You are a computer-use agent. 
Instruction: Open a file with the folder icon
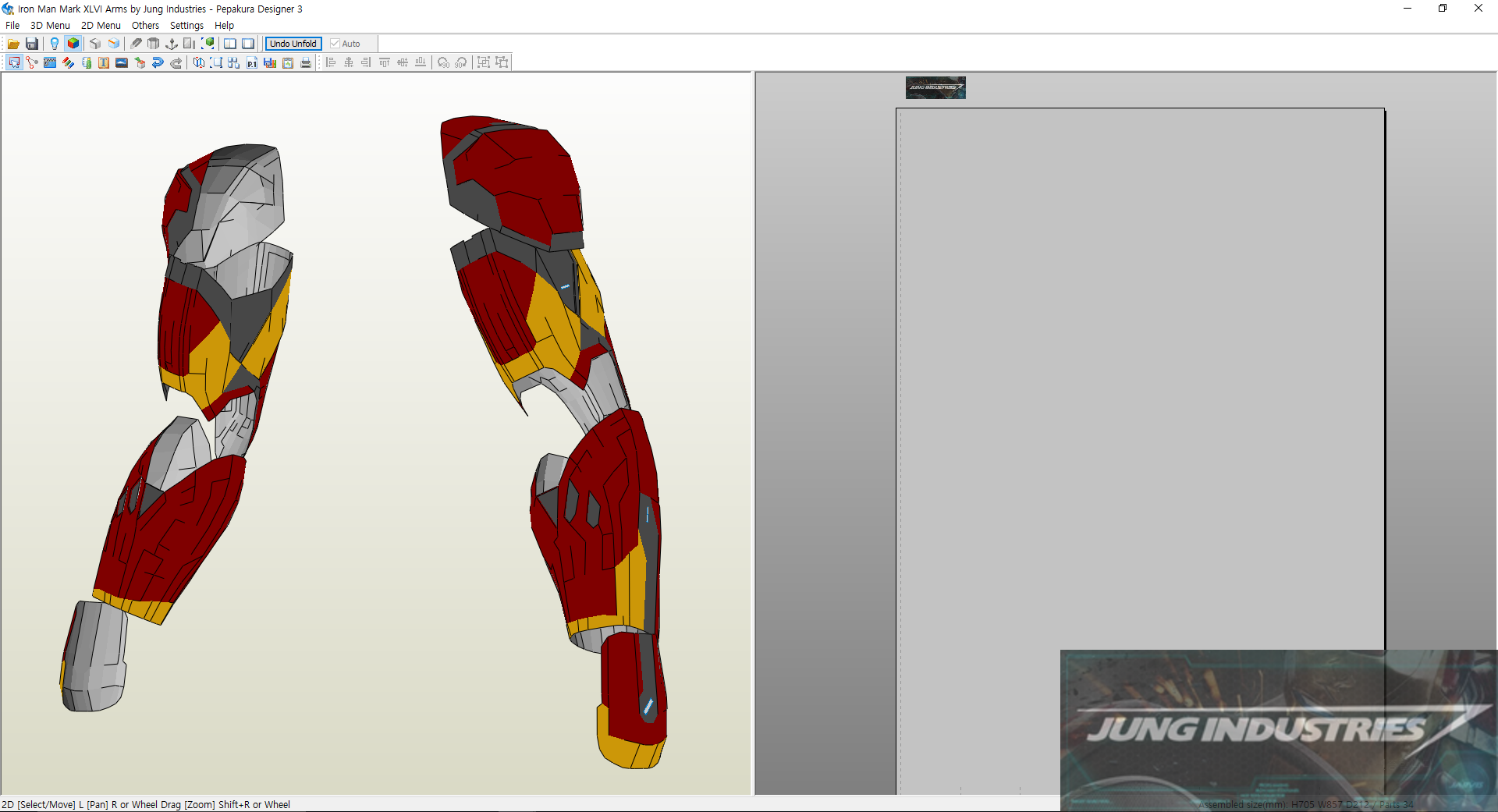click(x=13, y=44)
